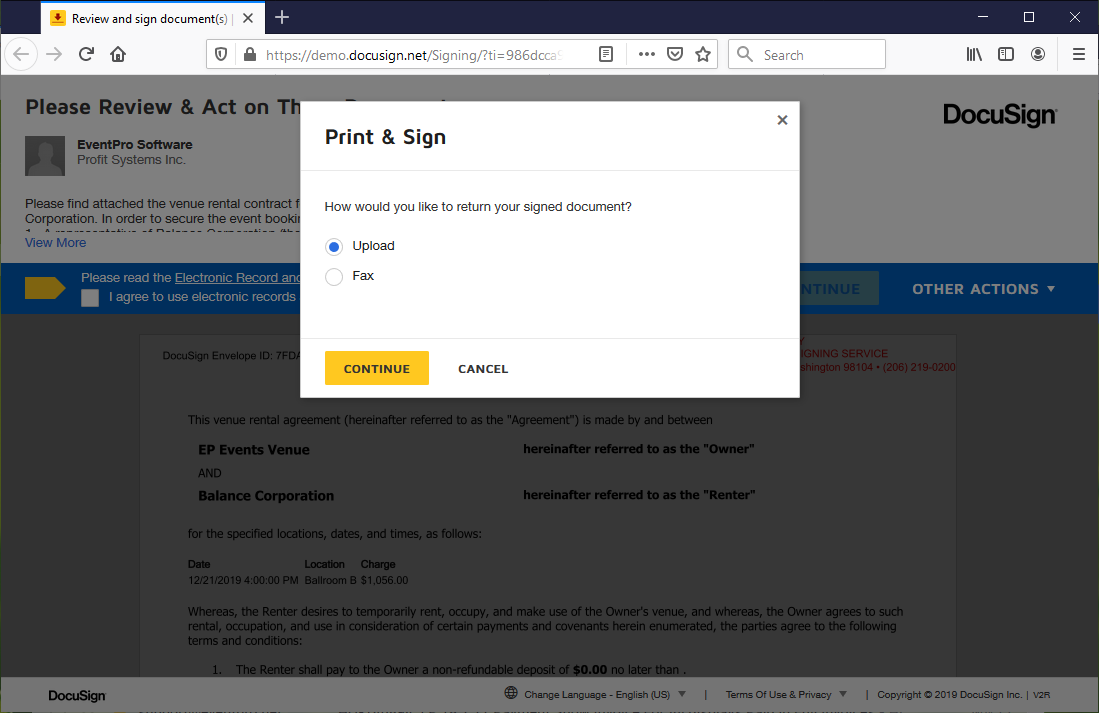This screenshot has width=1099, height=713.
Task: Expand Terms Of Use & Privacy menu
Action: pyautogui.click(x=786, y=694)
